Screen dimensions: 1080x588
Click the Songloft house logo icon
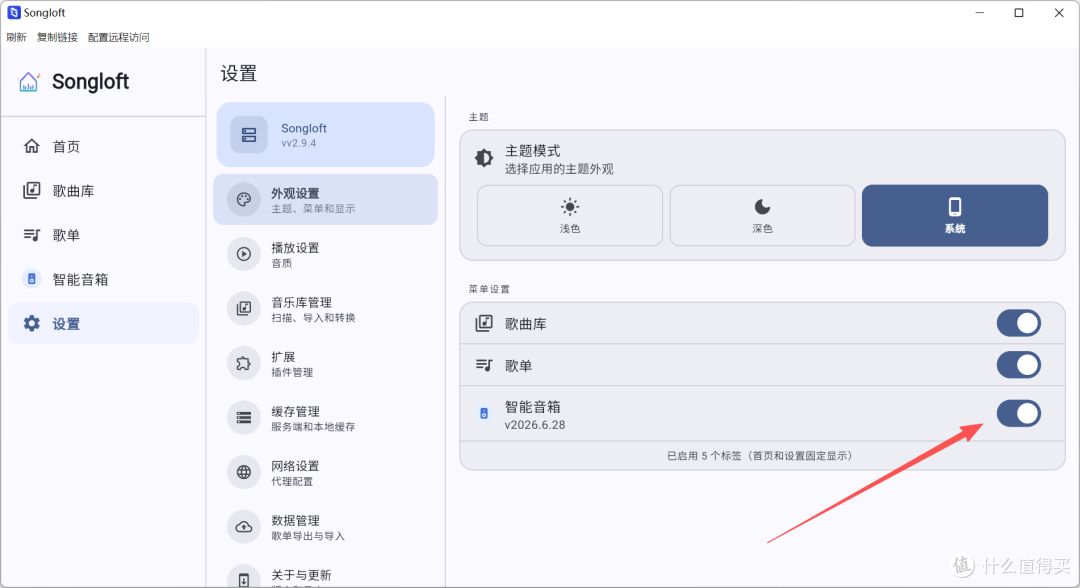click(x=28, y=82)
